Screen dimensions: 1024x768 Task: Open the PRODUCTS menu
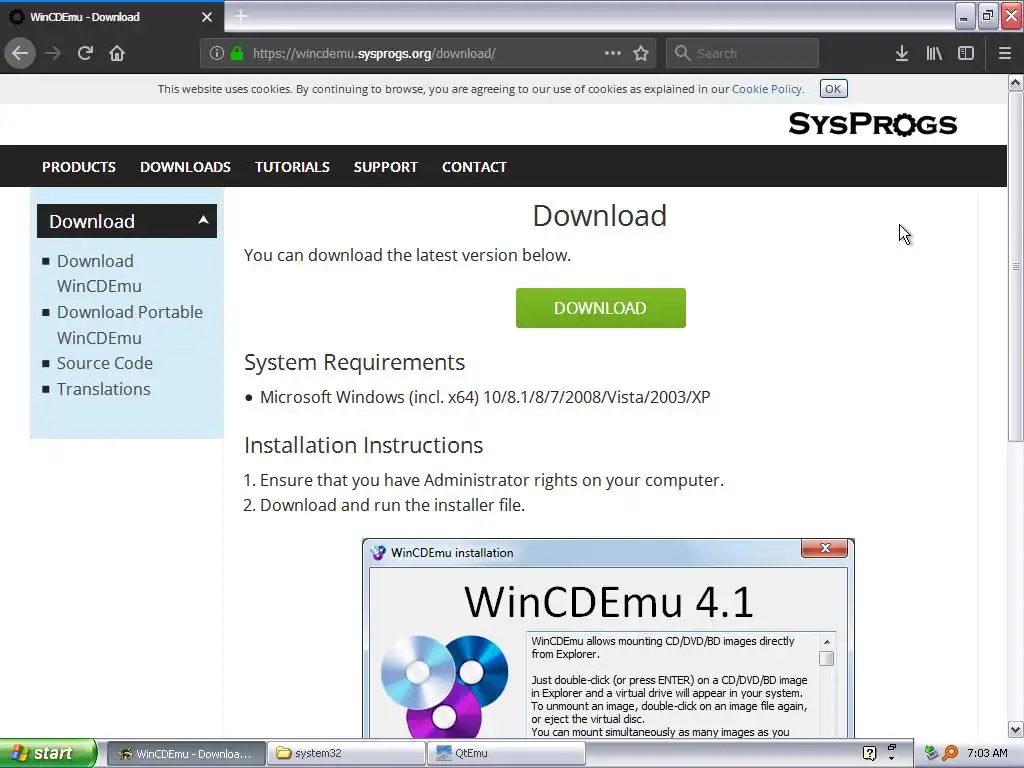point(79,167)
